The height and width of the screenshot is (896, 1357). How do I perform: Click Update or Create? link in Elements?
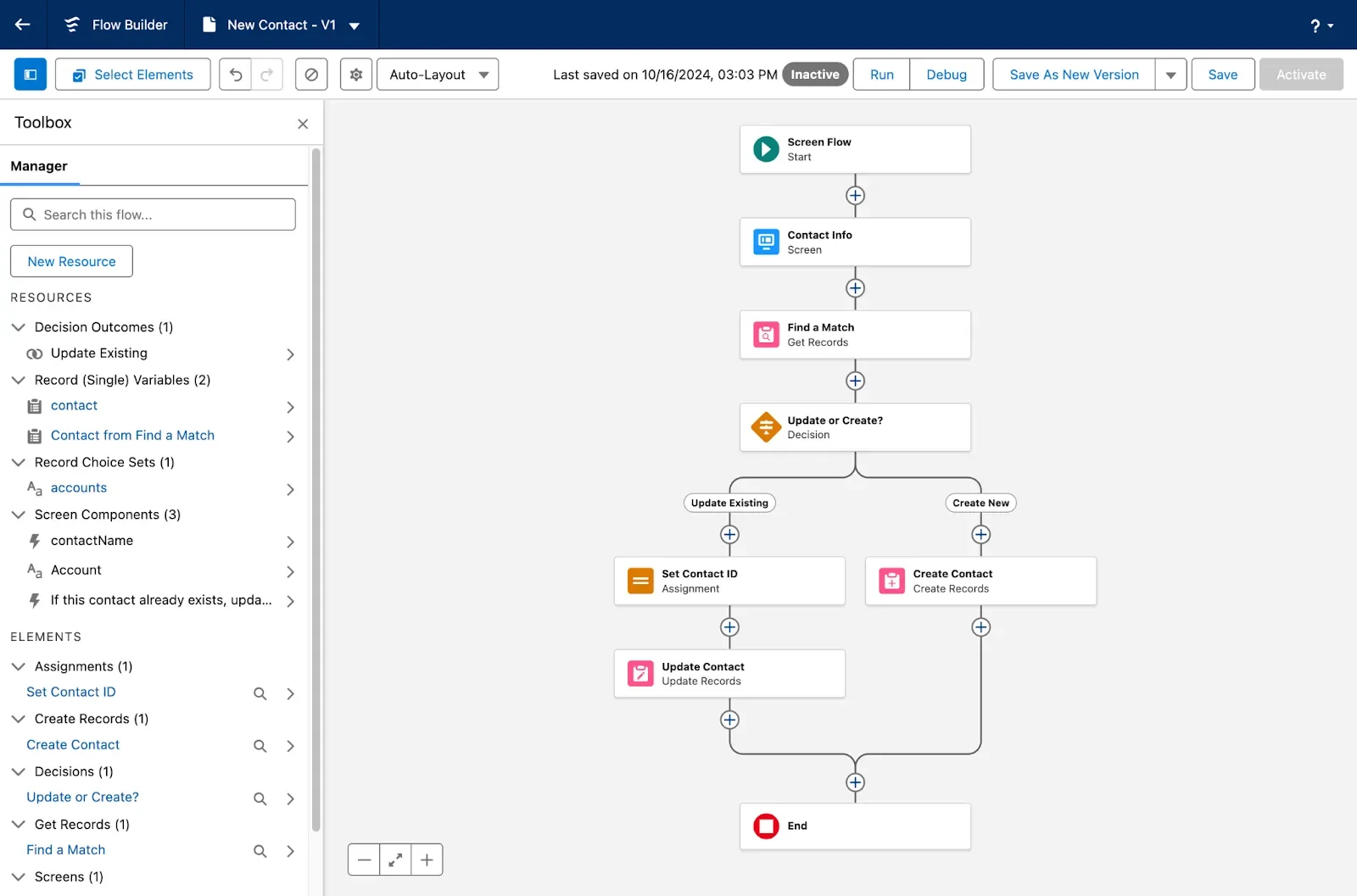82,797
